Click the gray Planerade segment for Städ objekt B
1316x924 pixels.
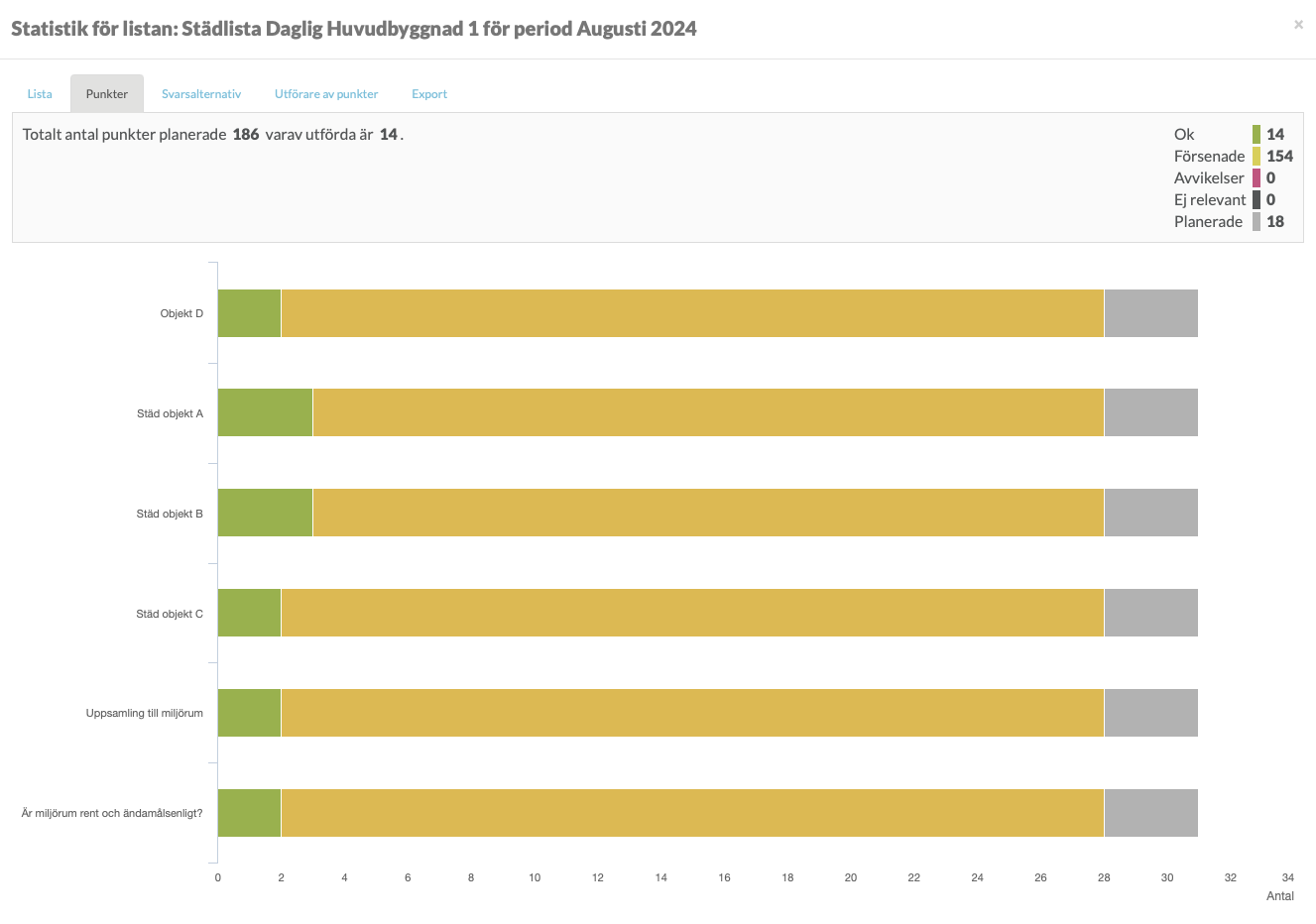coord(1150,513)
